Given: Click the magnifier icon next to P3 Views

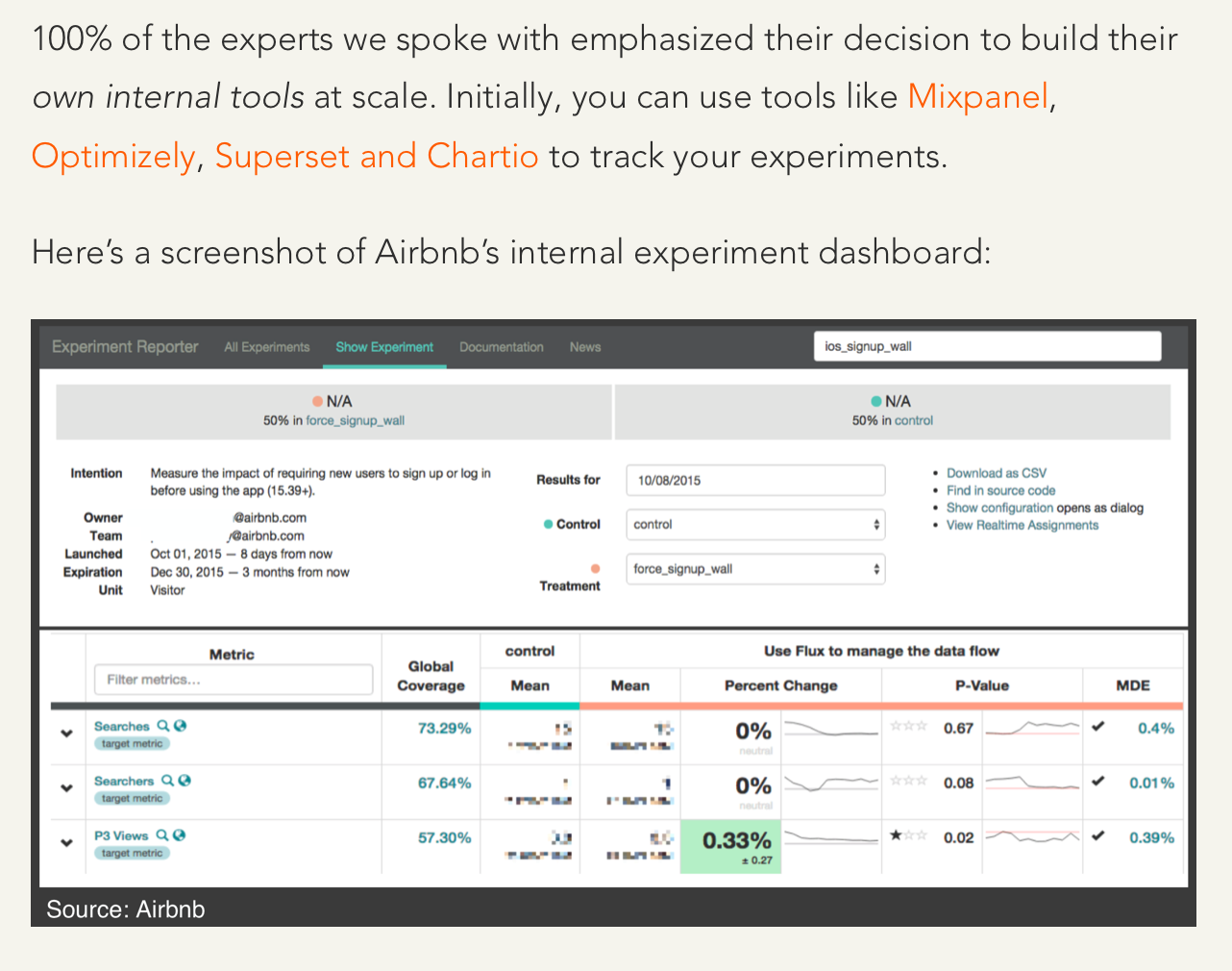Looking at the screenshot, I should point(162,835).
